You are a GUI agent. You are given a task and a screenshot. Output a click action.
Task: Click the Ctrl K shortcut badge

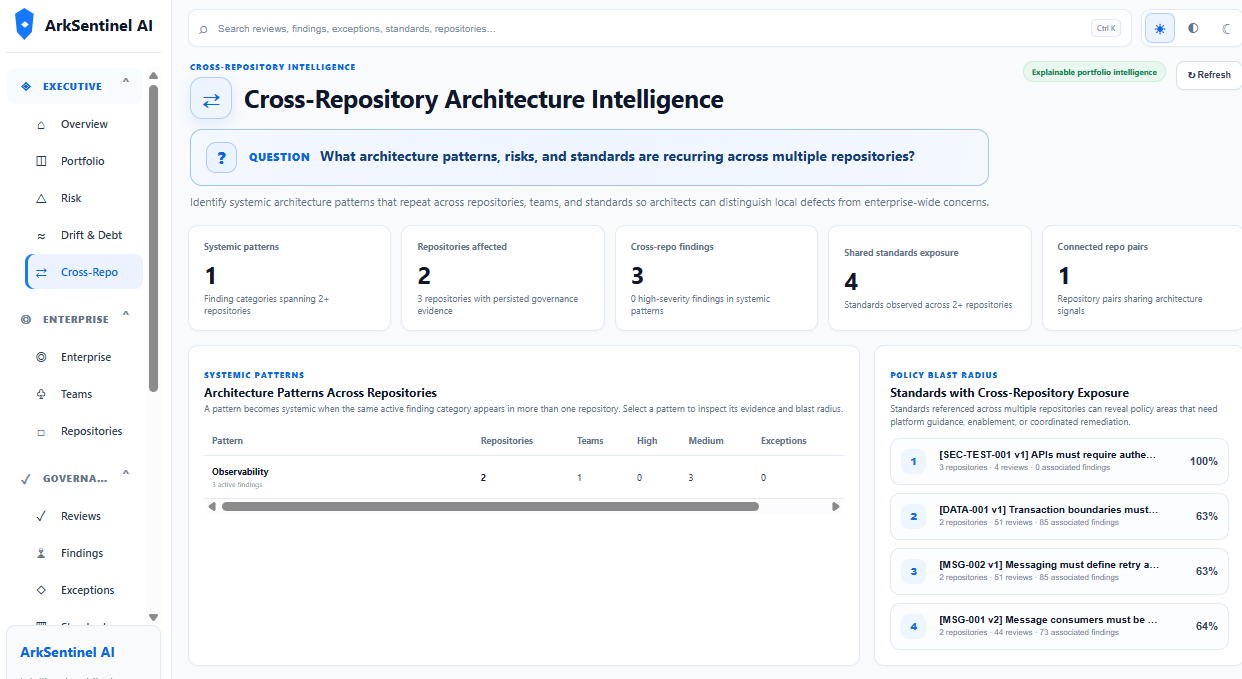tap(1106, 28)
